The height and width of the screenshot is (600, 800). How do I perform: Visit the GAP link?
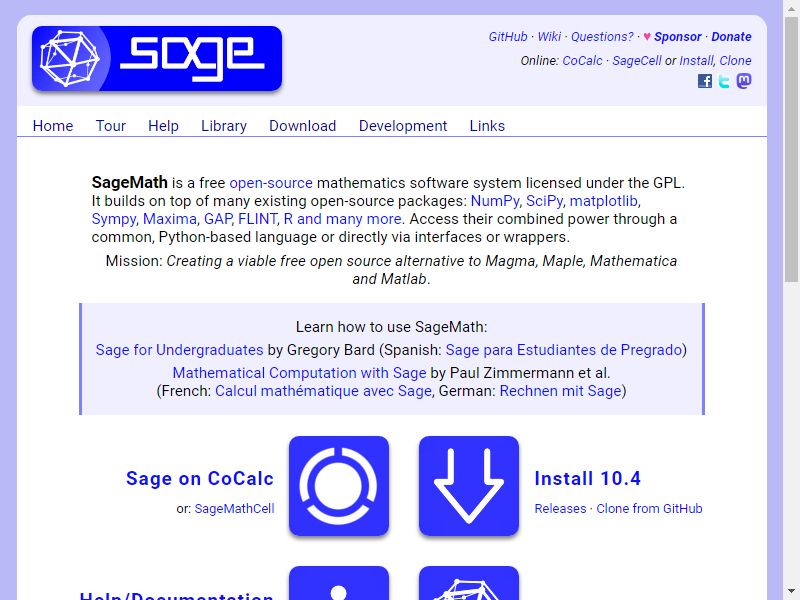218,219
